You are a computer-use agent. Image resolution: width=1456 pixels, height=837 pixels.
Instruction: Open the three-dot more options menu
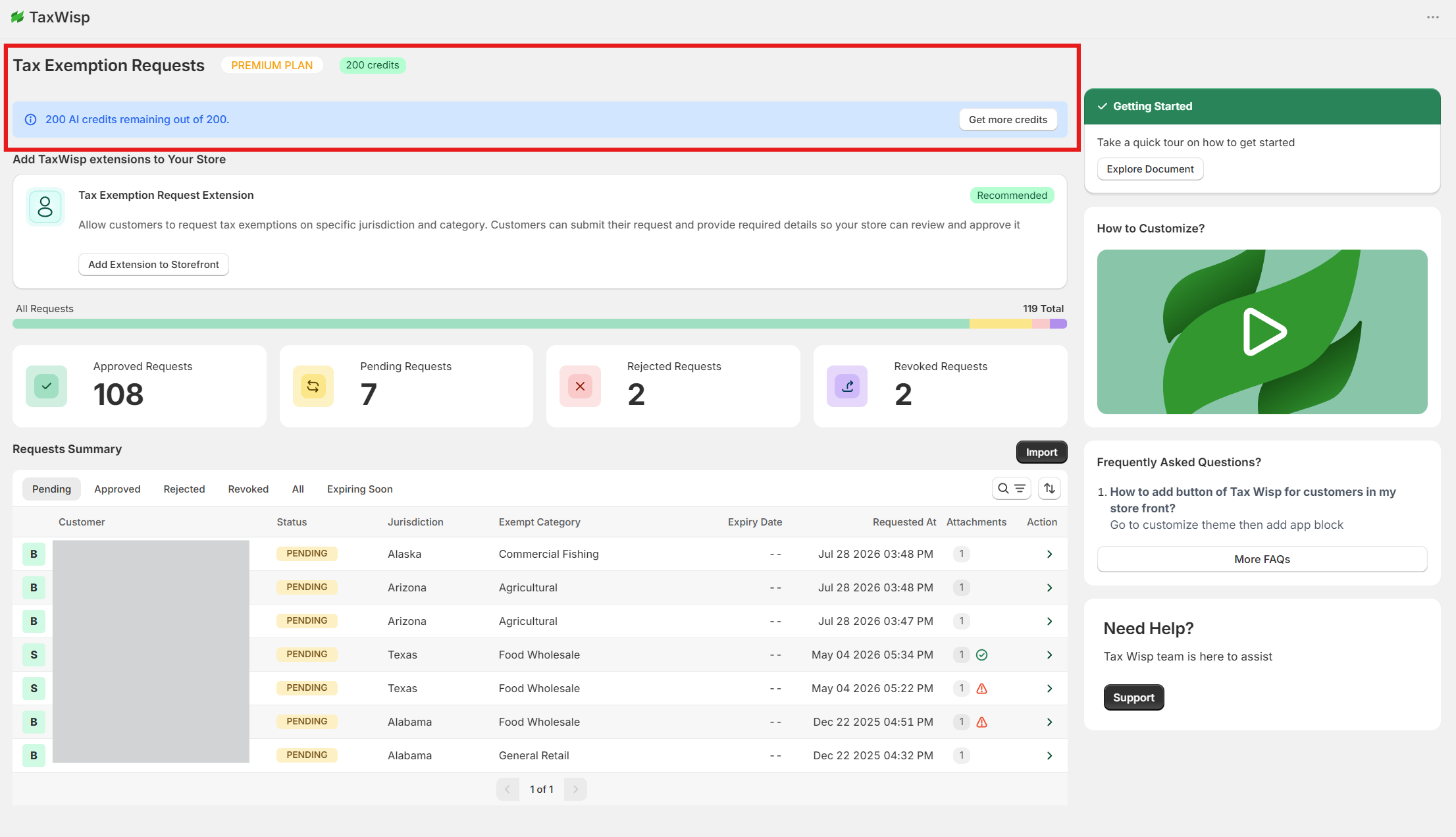point(1433,17)
